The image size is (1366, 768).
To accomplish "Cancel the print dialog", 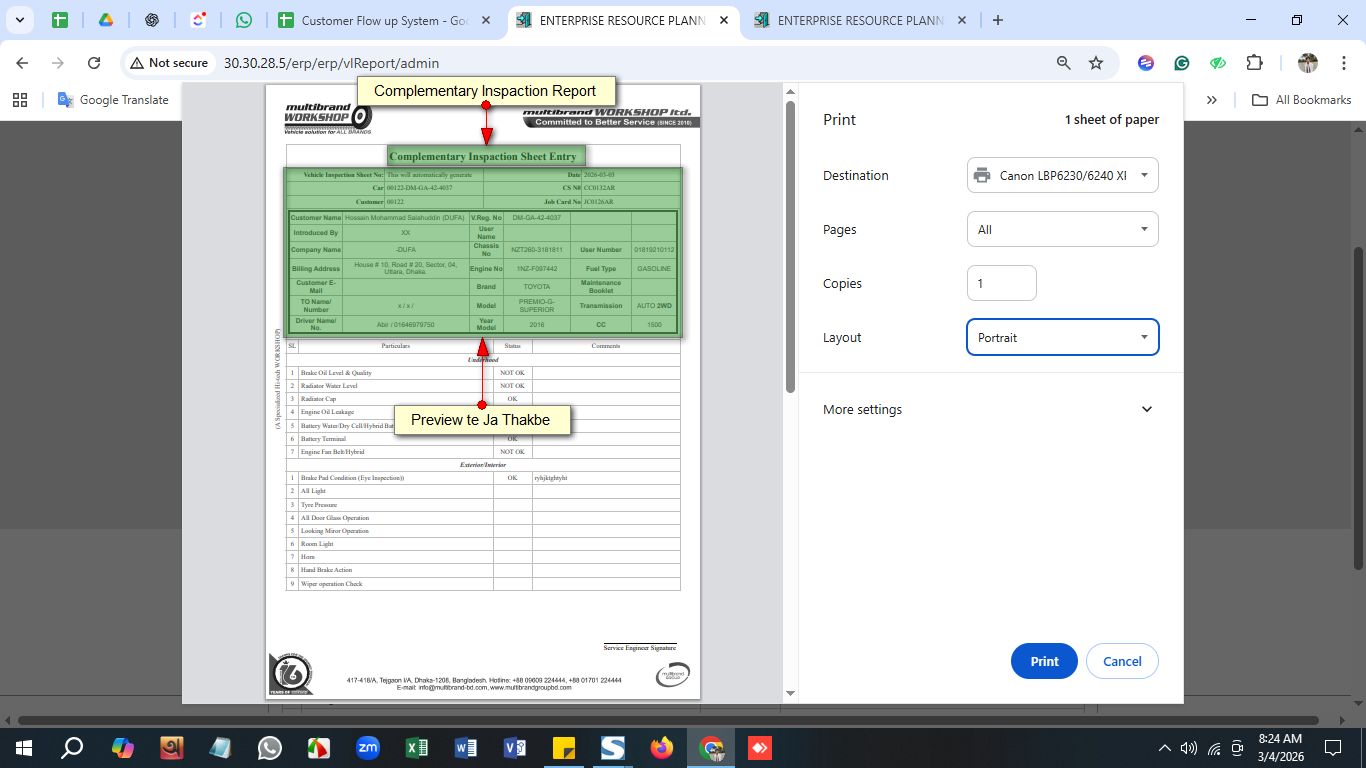I will (1122, 661).
